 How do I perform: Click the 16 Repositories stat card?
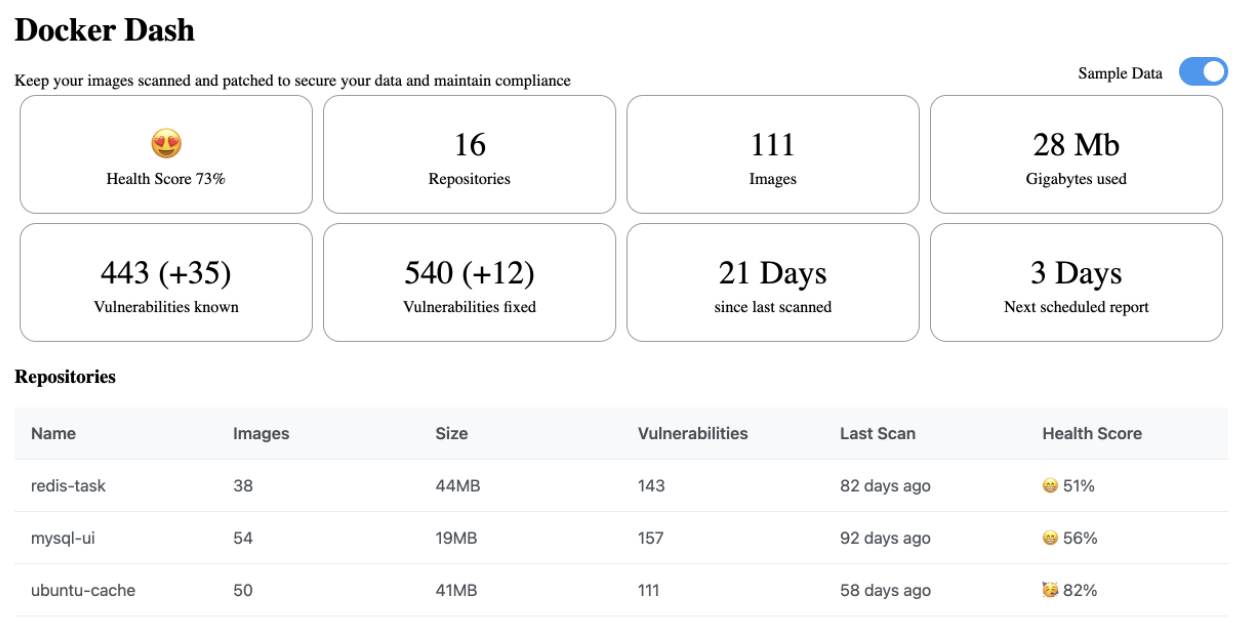pos(470,154)
